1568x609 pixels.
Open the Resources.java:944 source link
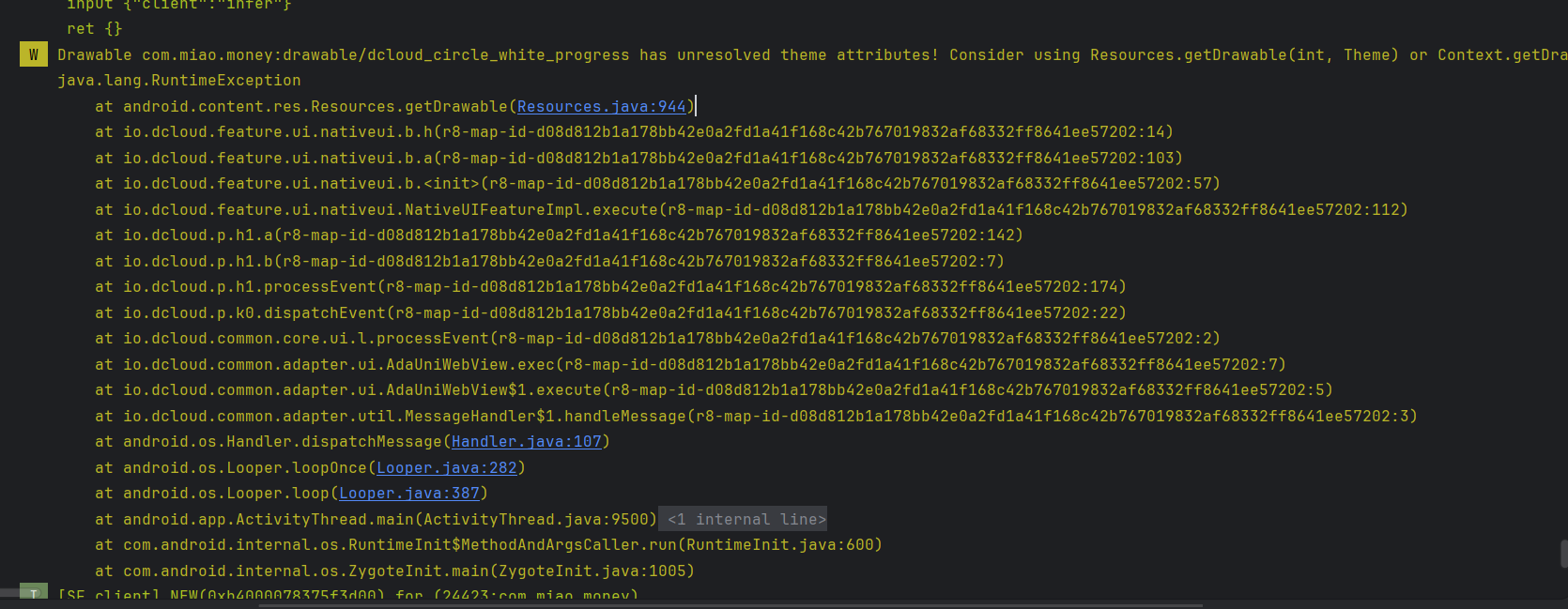(601, 107)
